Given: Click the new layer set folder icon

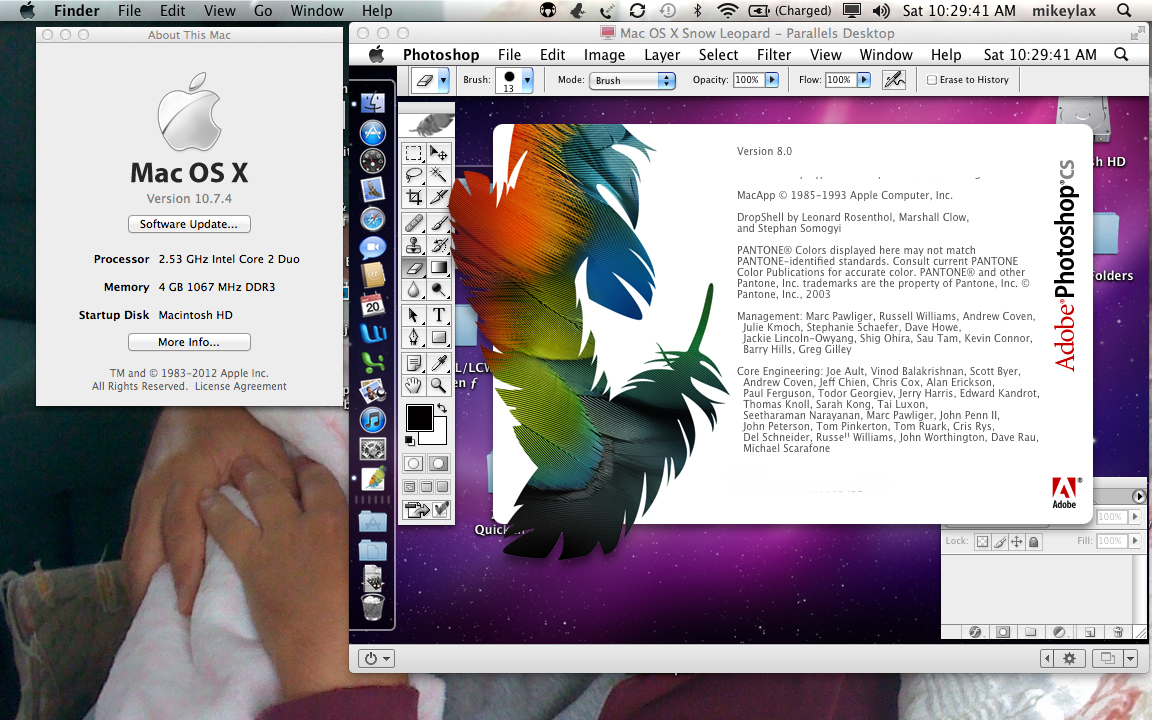Looking at the screenshot, I should pyautogui.click(x=1031, y=632).
